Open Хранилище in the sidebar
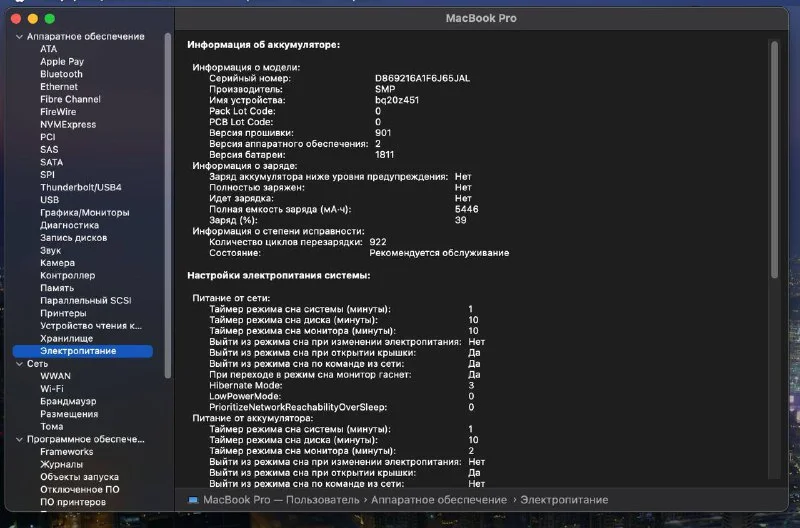This screenshot has width=800, height=528. click(x=67, y=338)
